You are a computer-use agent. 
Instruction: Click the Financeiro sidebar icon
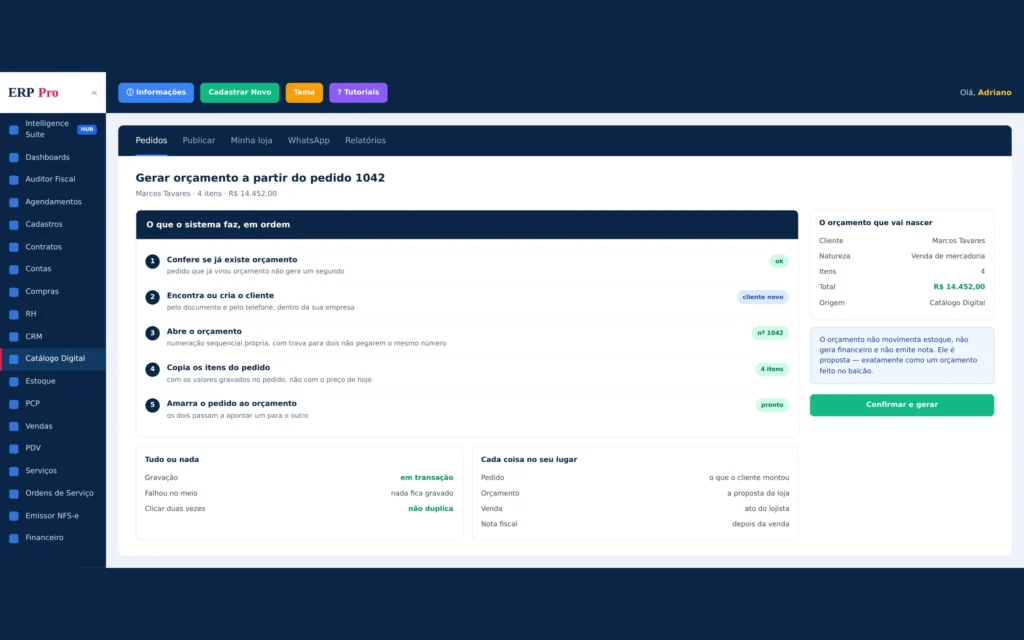(14, 538)
